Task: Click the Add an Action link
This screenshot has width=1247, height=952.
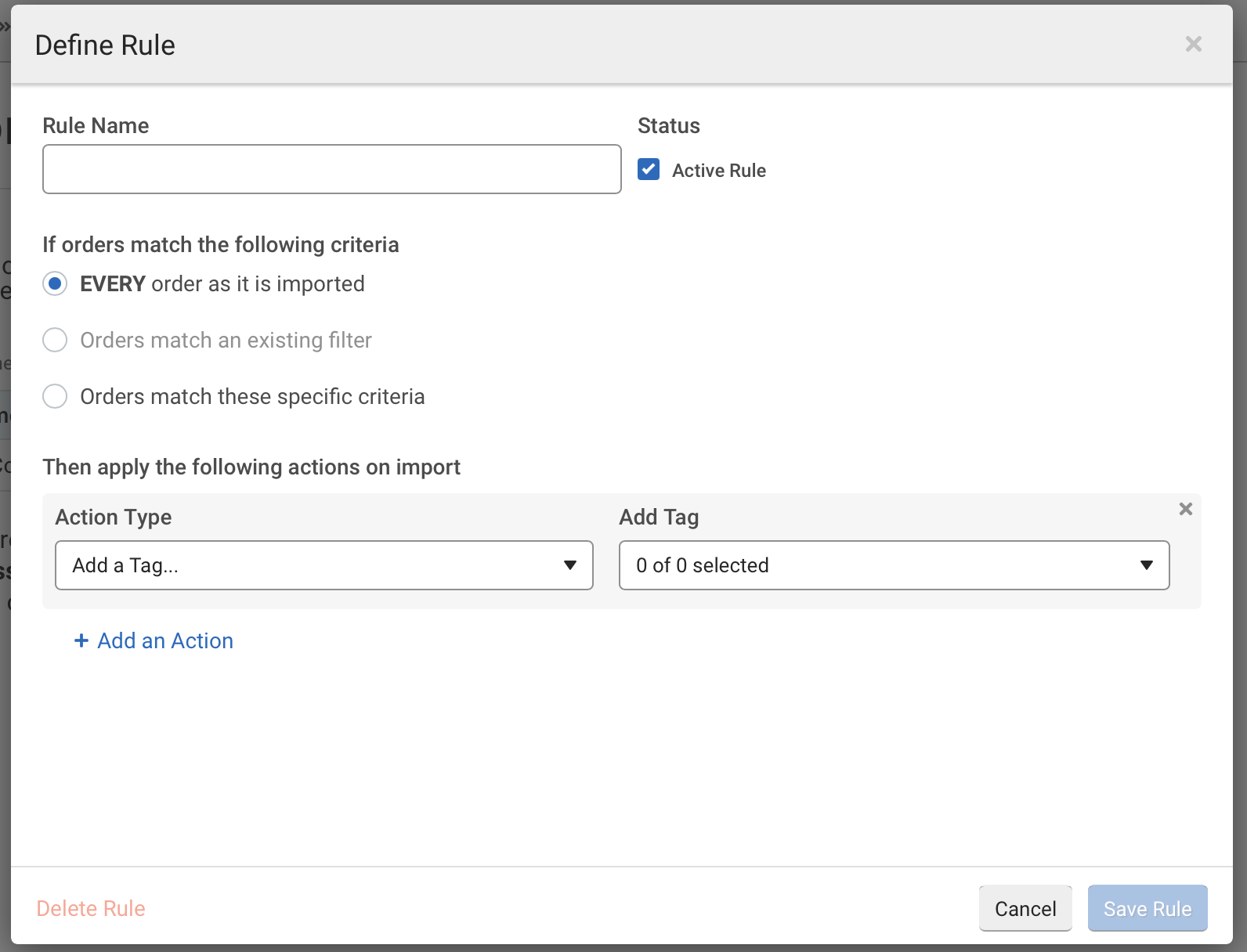Action: click(165, 640)
